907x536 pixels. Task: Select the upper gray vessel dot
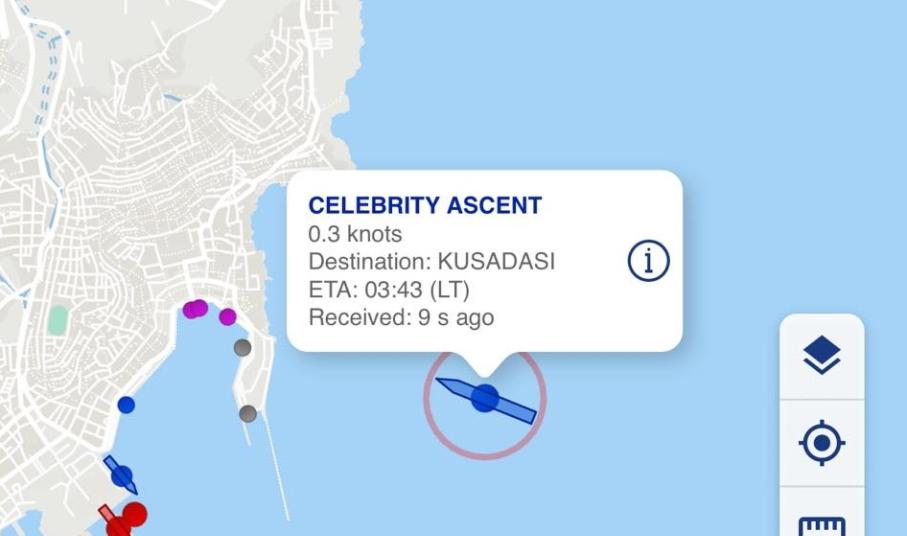pyautogui.click(x=242, y=348)
